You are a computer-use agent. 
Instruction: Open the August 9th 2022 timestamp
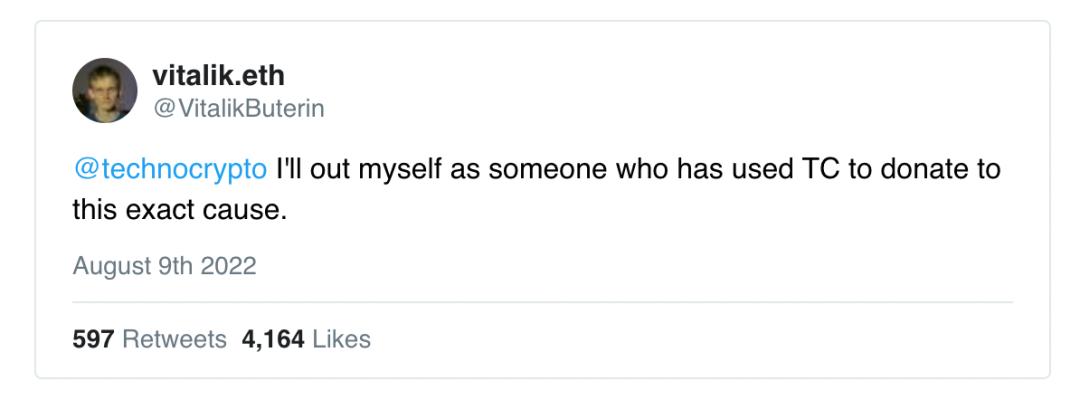(164, 266)
